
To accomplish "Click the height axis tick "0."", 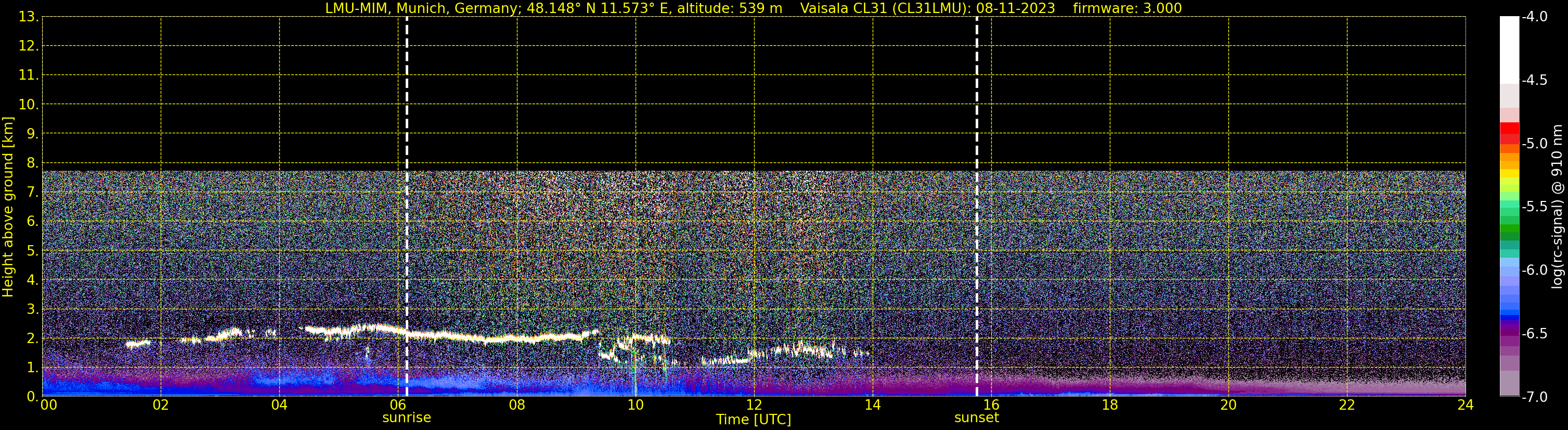I will click(33, 397).
